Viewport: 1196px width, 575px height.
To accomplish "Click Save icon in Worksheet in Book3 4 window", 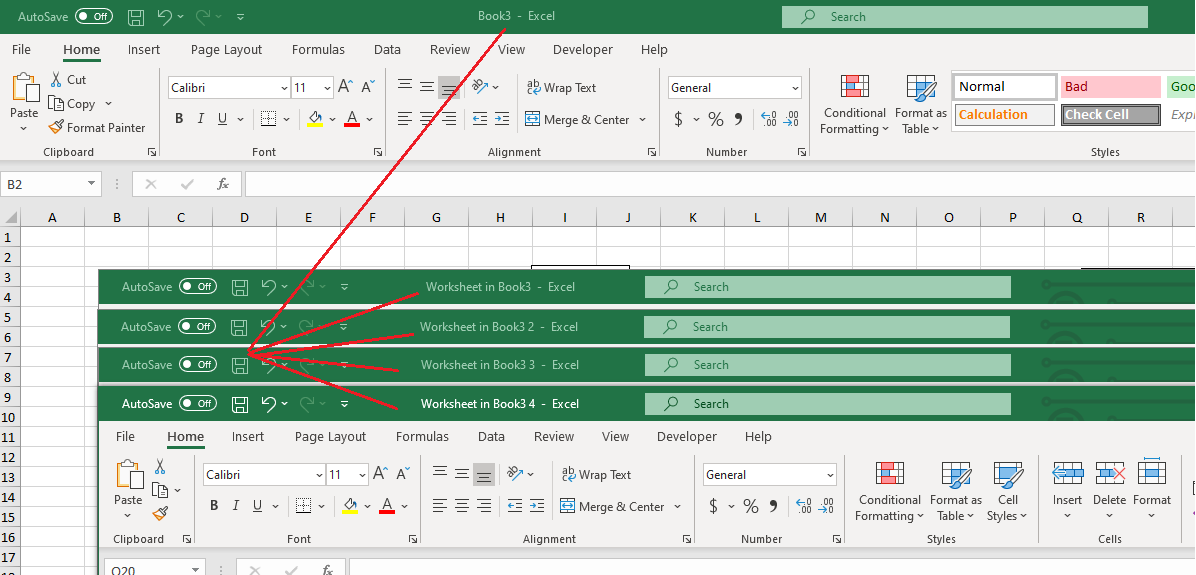I will [x=240, y=403].
